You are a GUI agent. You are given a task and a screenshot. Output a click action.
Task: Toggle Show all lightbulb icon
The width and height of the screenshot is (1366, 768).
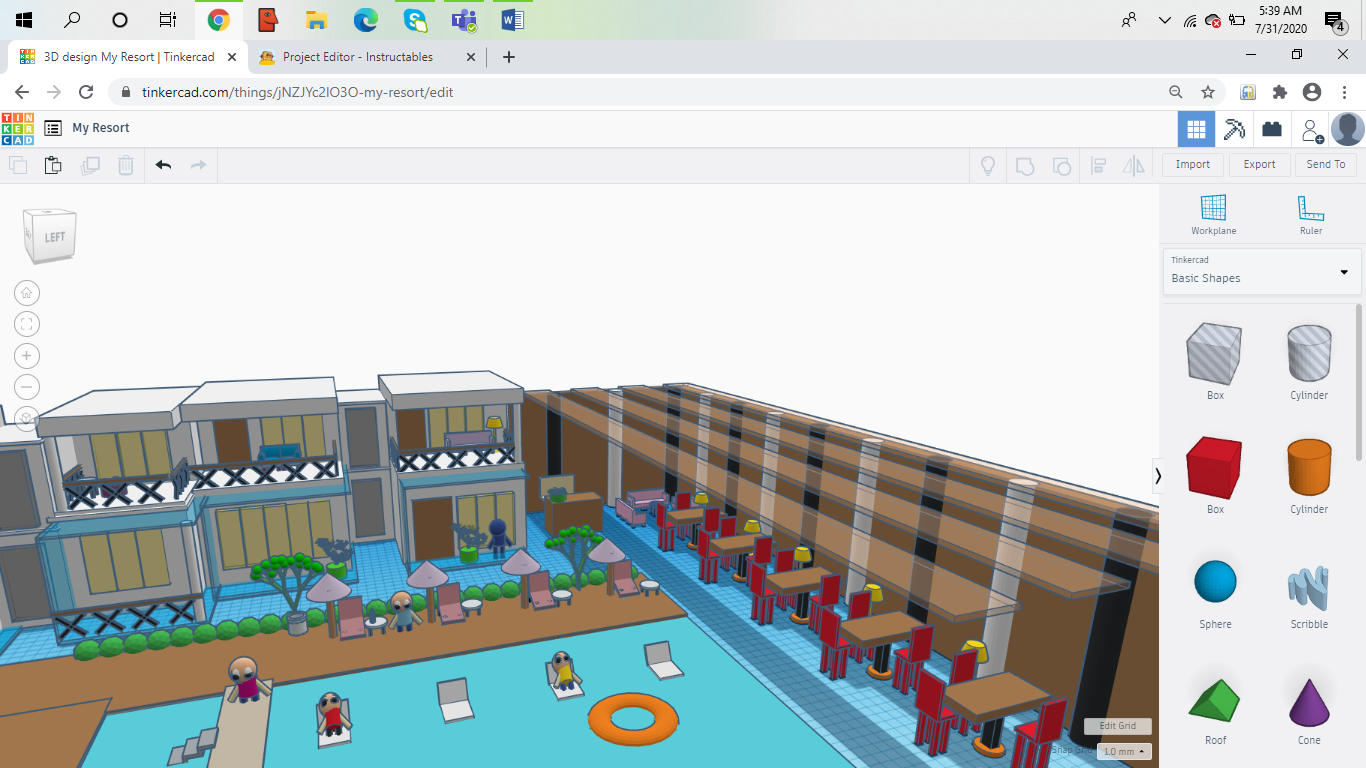988,166
